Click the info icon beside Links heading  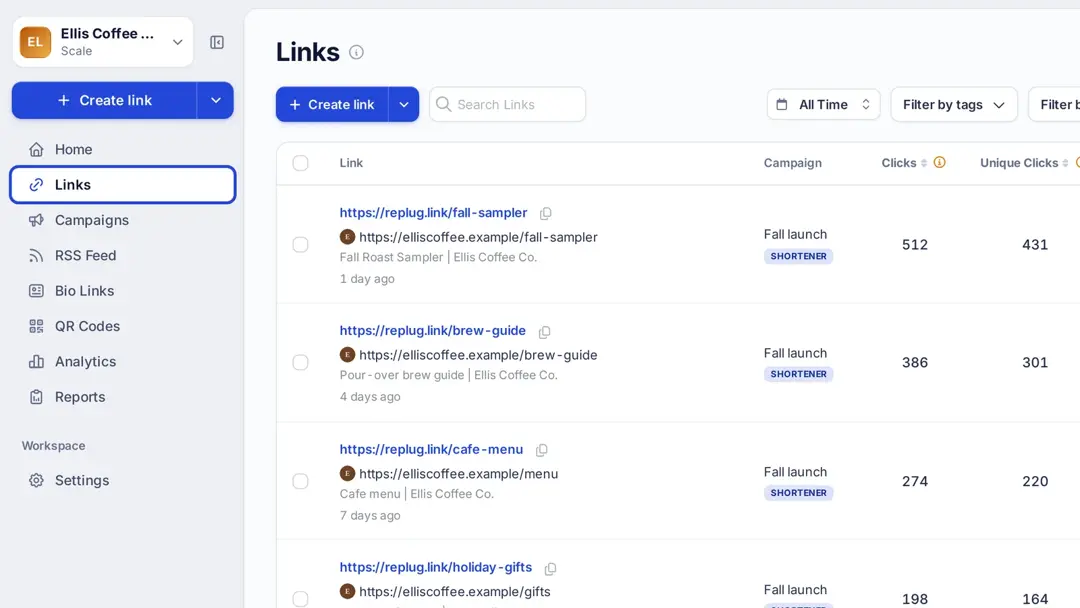[356, 52]
